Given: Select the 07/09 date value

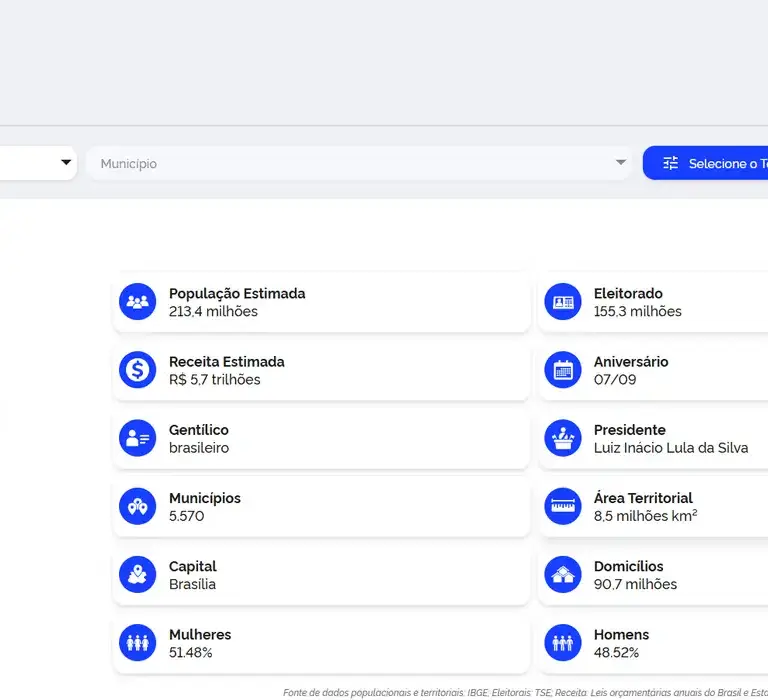Looking at the screenshot, I should (x=615, y=380).
